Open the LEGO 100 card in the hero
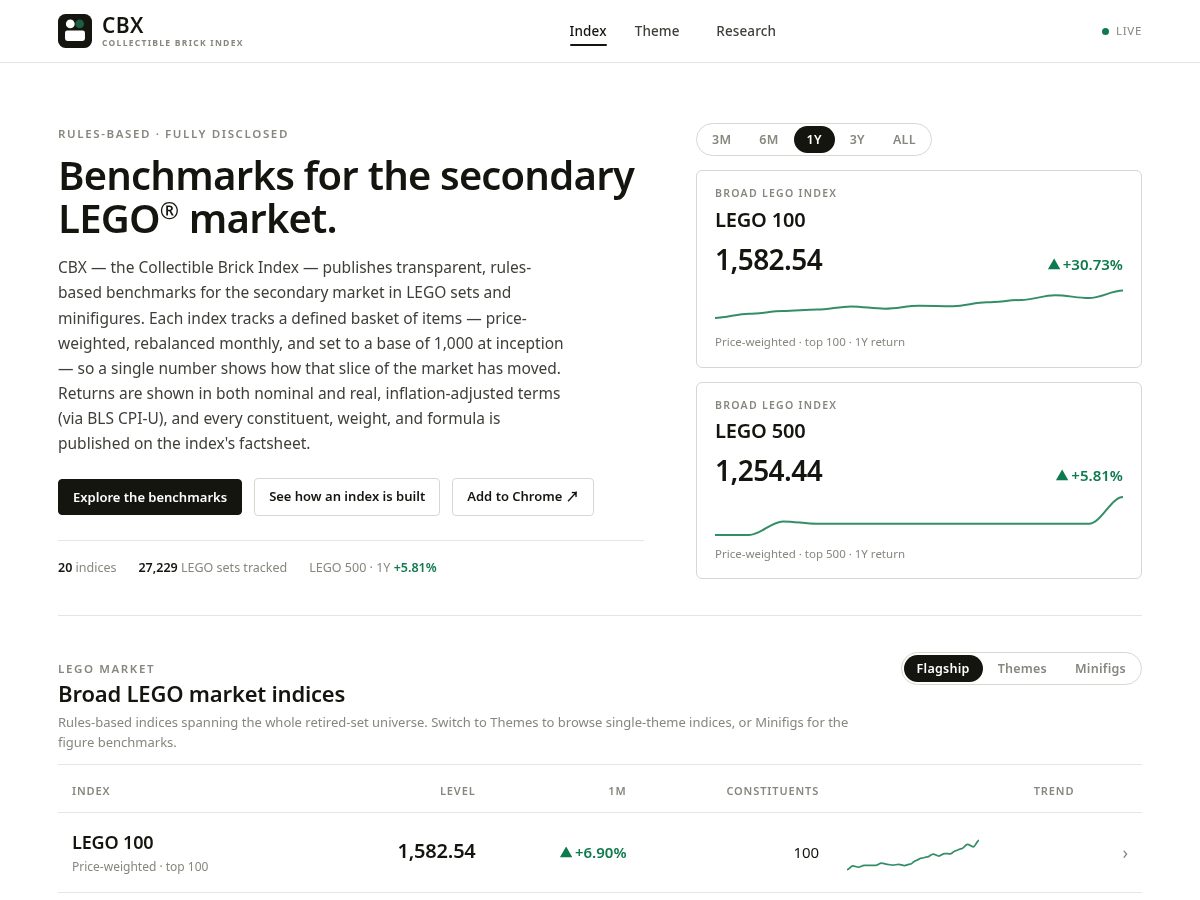 point(919,269)
